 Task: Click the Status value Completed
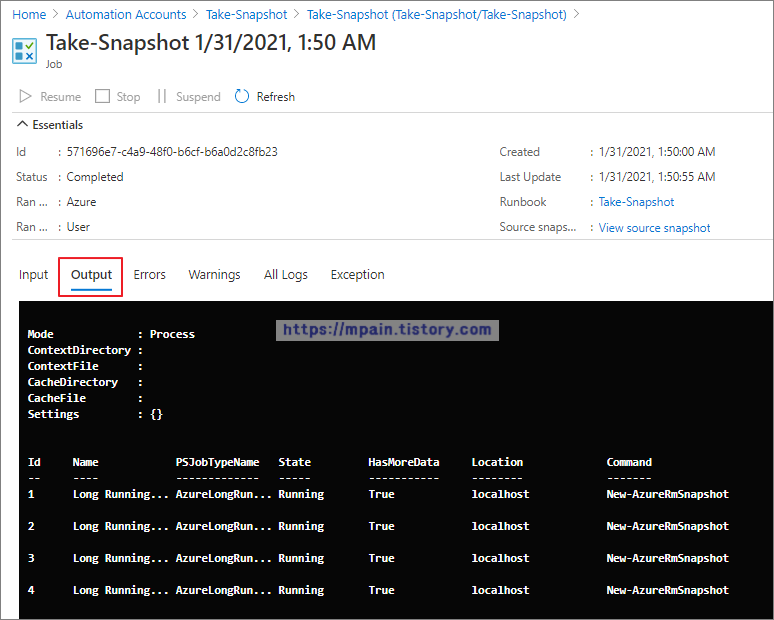(x=95, y=177)
